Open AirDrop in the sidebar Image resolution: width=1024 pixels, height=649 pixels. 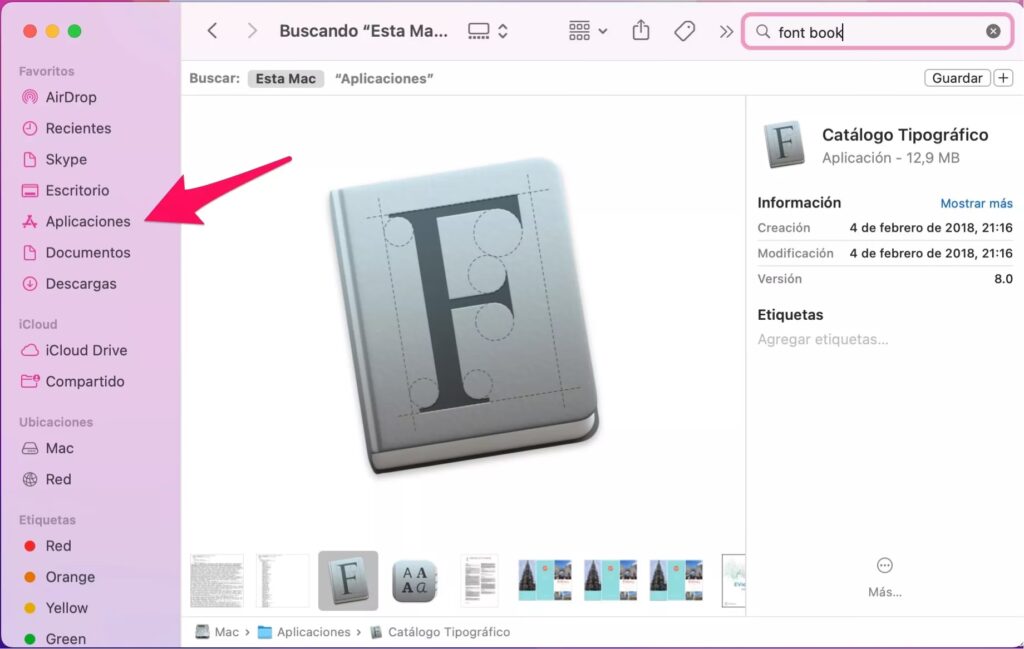(70, 97)
